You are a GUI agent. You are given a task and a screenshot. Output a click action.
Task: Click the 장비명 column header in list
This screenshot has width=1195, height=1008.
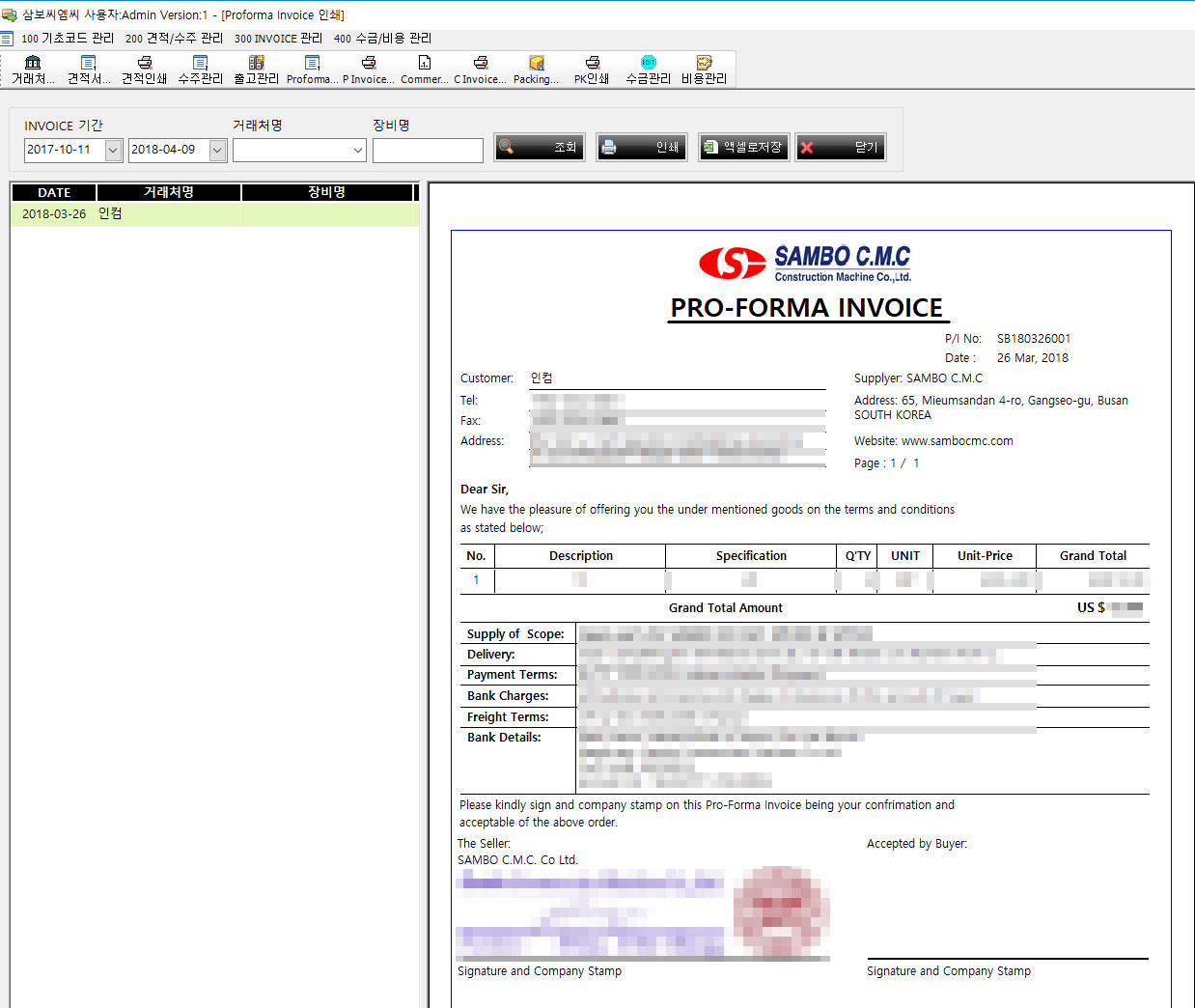327,192
